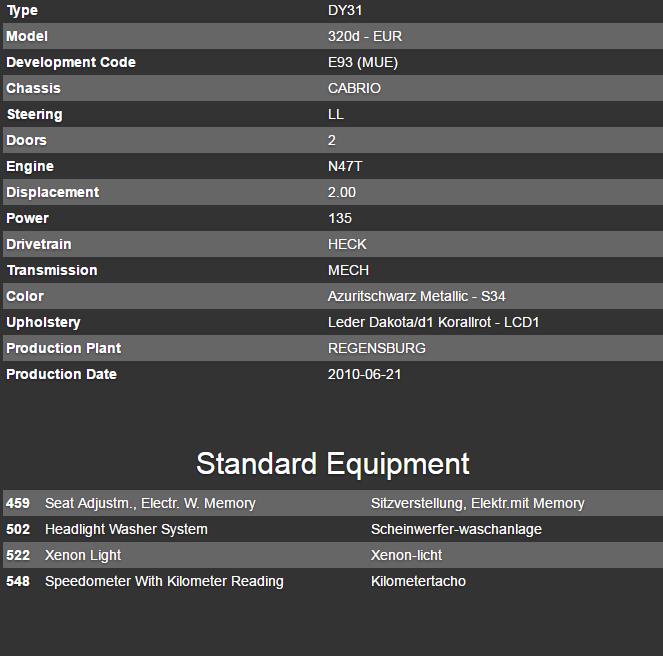The height and width of the screenshot is (656, 663).
Task: Select the chassis value CABRIO
Action: (x=354, y=88)
